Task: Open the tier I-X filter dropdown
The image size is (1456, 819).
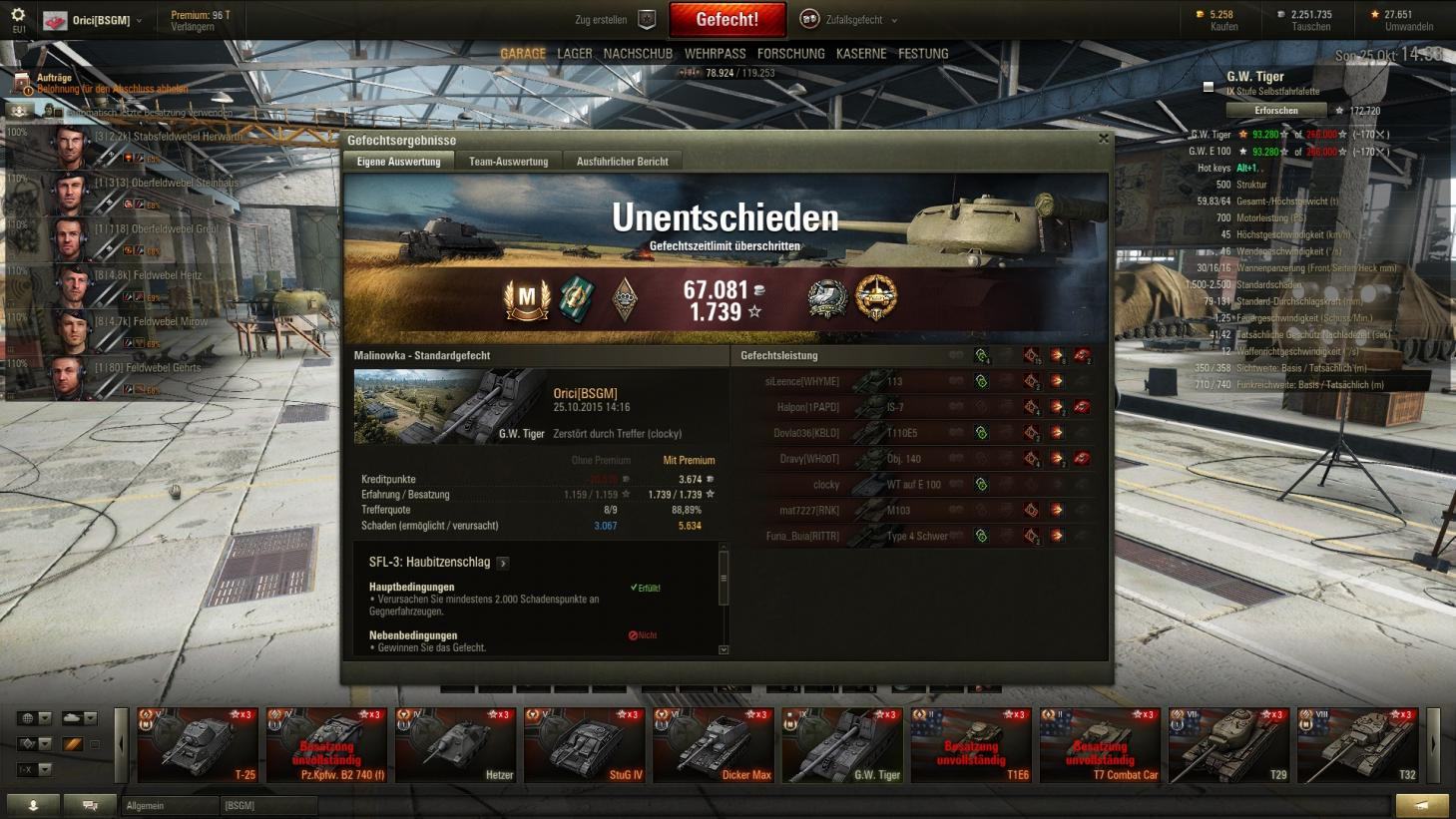Action: click(x=35, y=769)
